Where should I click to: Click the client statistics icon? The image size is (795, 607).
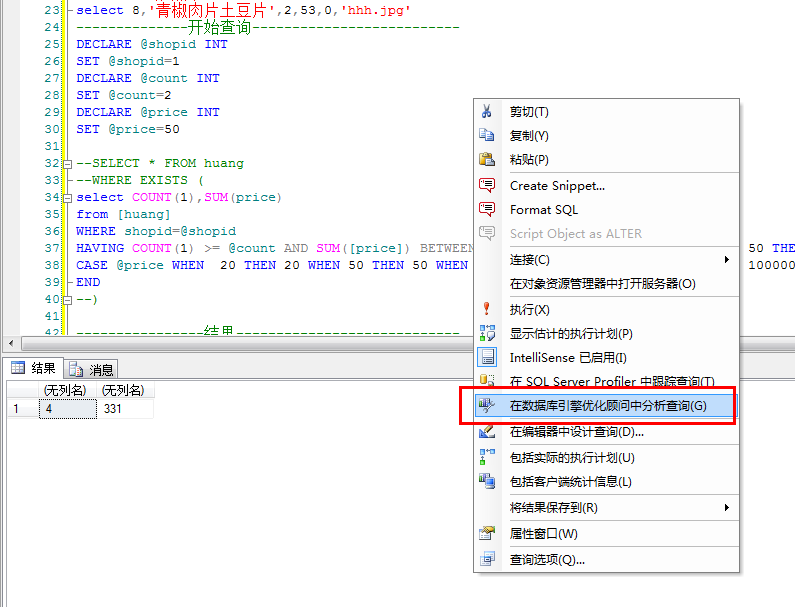click(487, 481)
